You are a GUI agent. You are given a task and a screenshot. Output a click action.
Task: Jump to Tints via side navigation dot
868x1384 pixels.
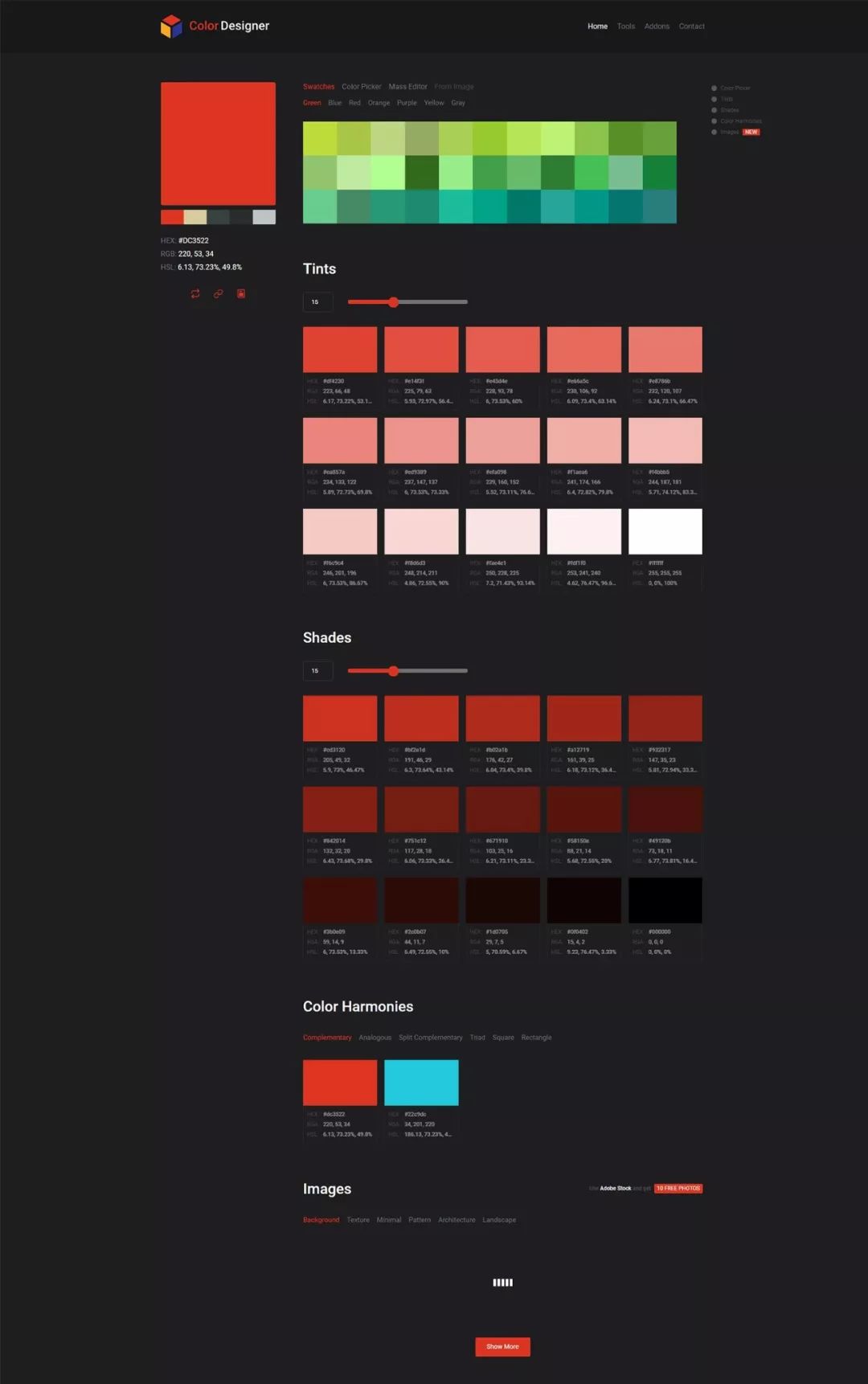tap(714, 99)
